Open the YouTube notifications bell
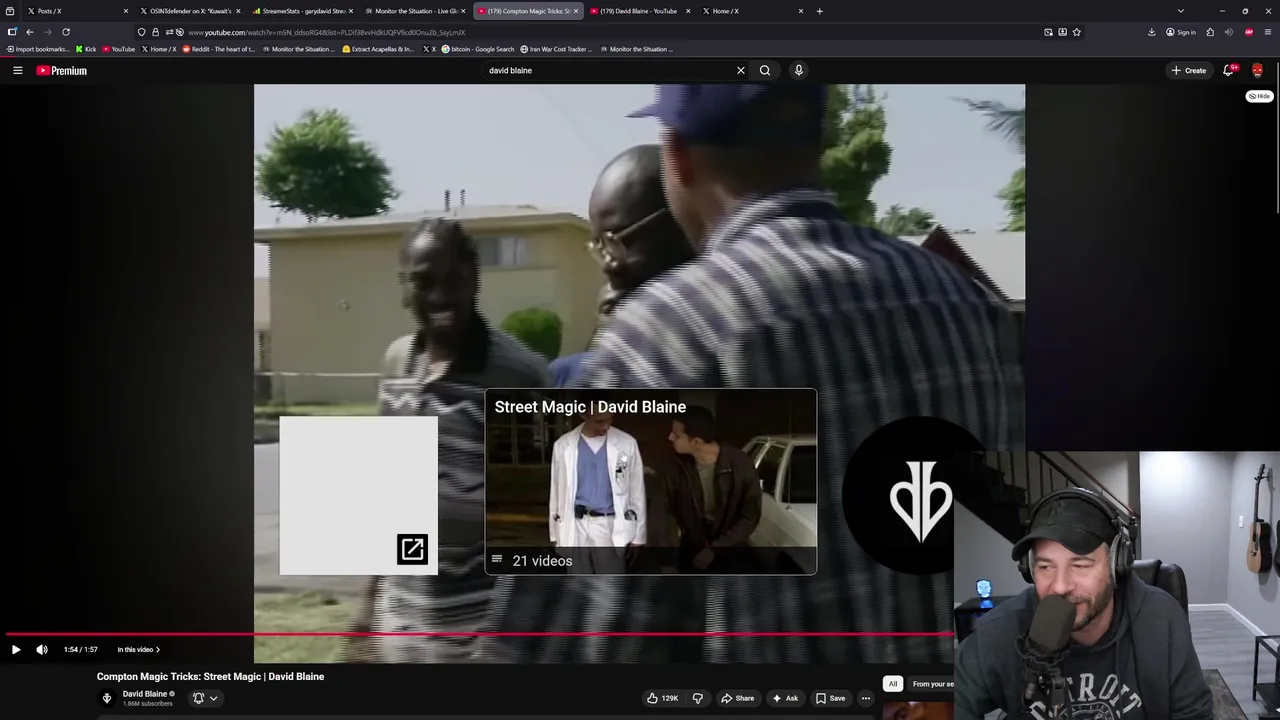The height and width of the screenshot is (720, 1280). pos(1229,70)
